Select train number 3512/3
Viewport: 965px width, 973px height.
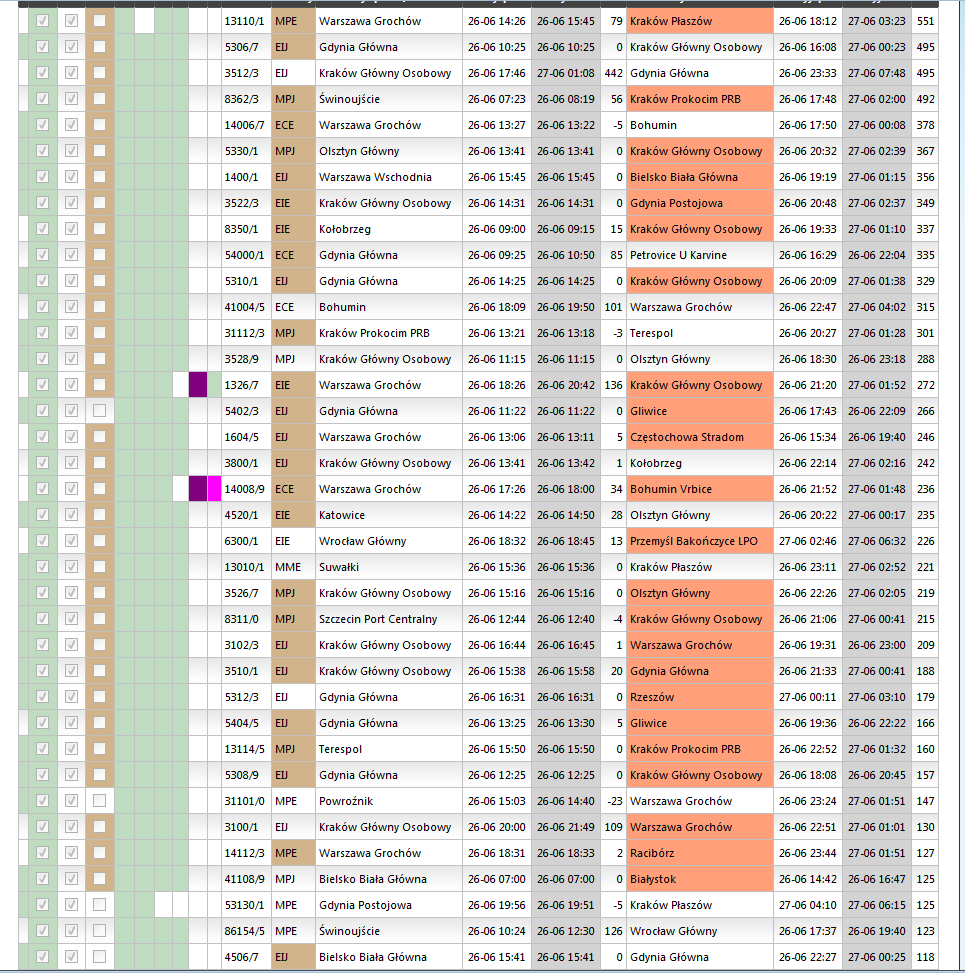coord(241,73)
